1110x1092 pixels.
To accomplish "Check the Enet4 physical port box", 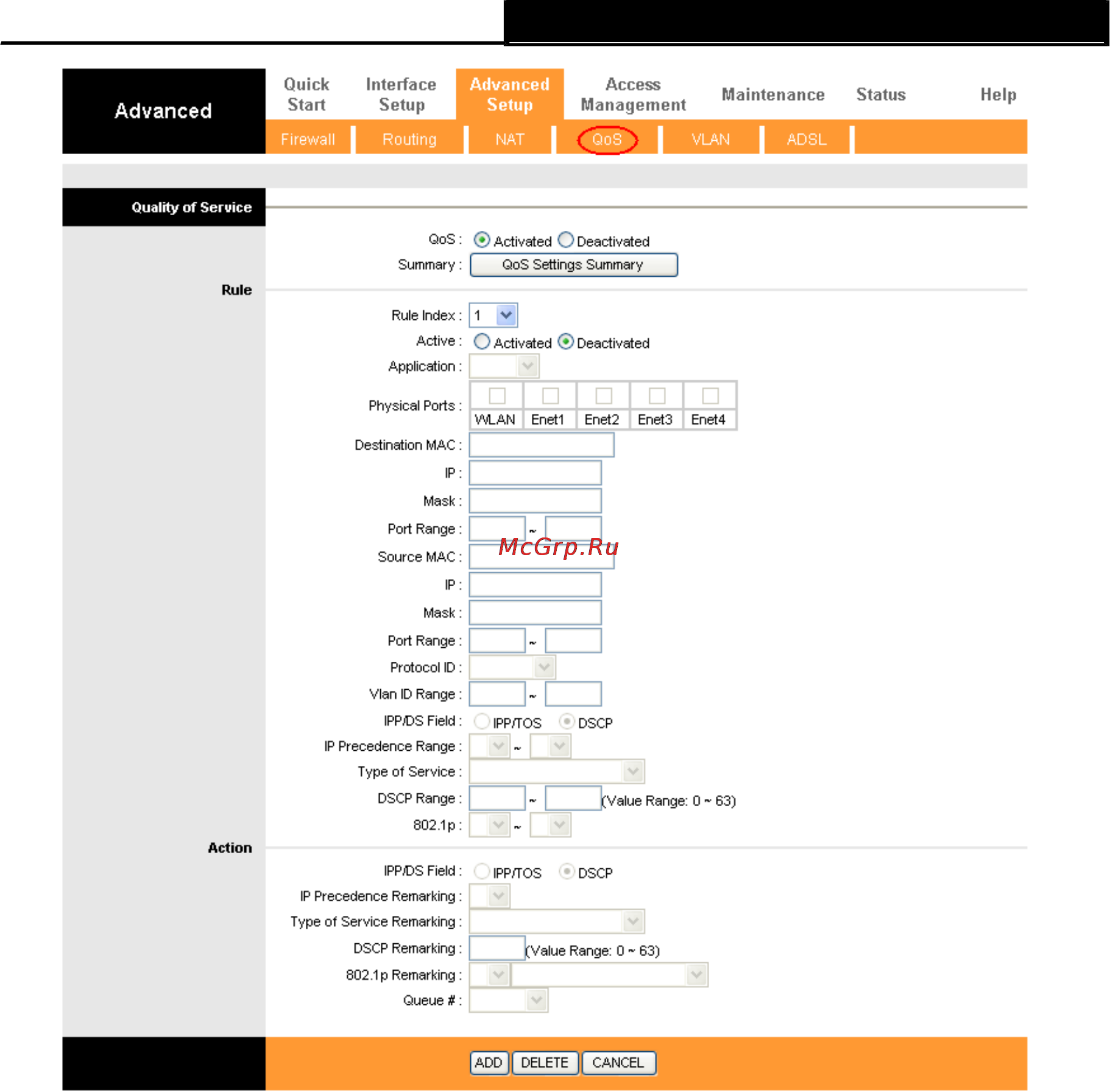I will [x=710, y=395].
